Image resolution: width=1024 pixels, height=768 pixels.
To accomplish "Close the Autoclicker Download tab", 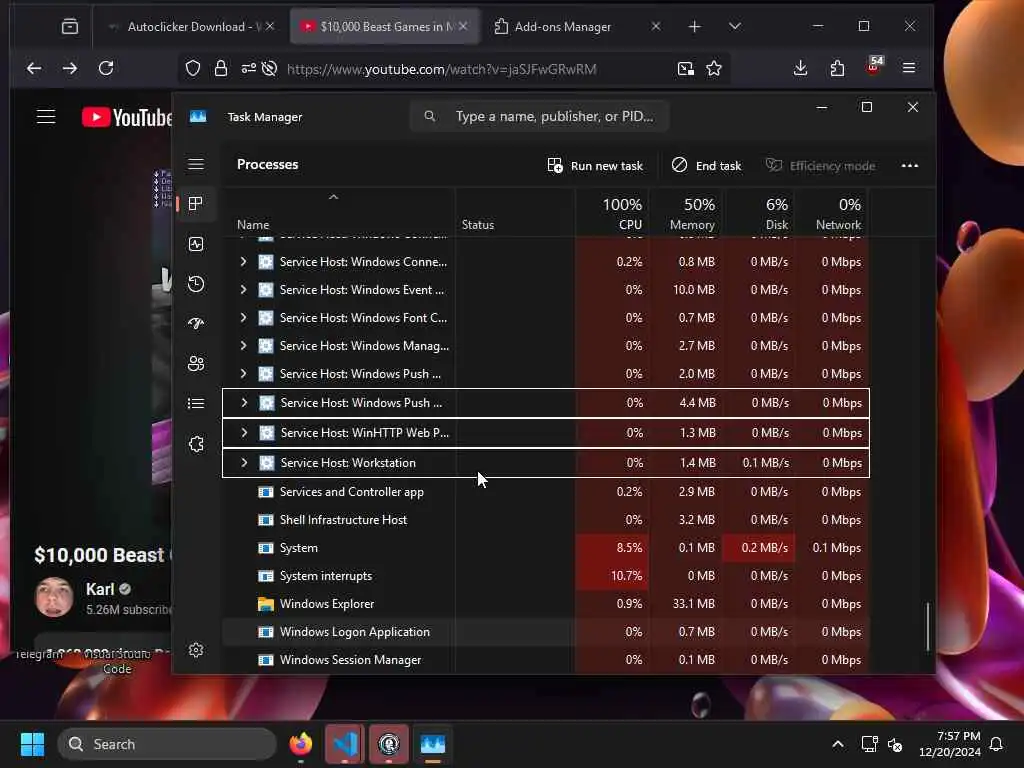I will (x=270, y=26).
